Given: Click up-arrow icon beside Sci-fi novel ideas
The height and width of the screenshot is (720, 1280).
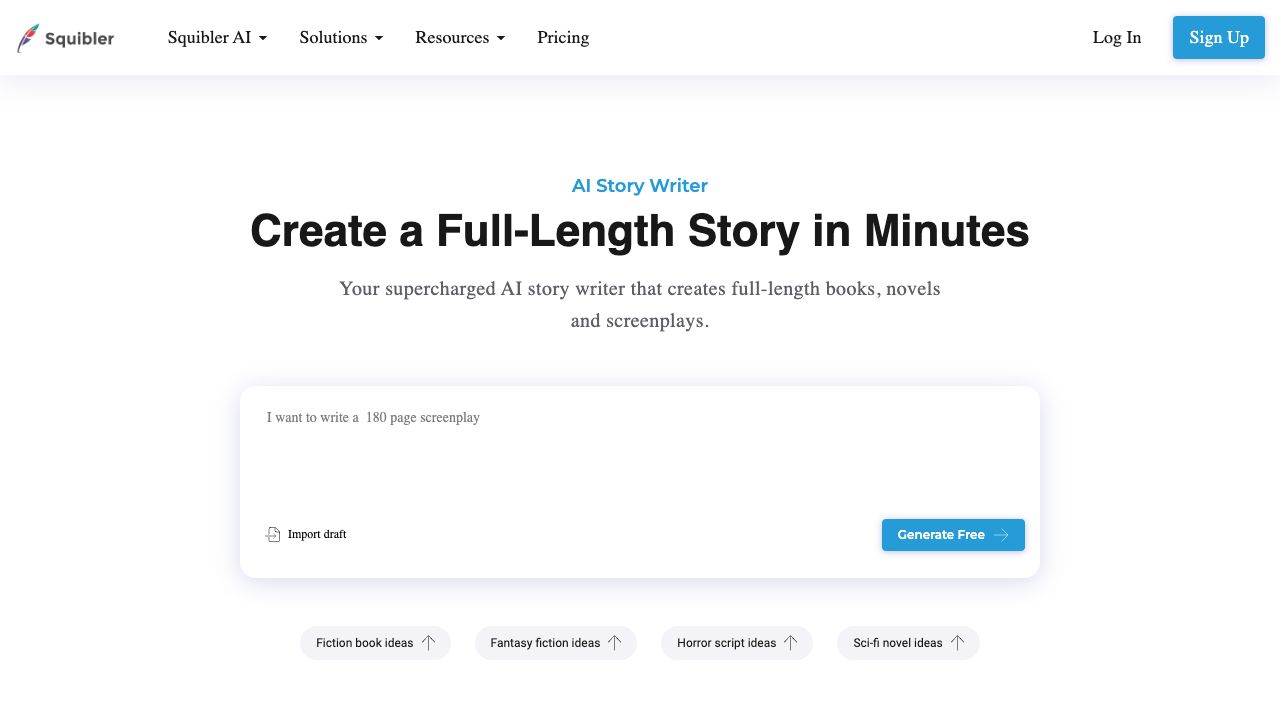Looking at the screenshot, I should click(957, 643).
